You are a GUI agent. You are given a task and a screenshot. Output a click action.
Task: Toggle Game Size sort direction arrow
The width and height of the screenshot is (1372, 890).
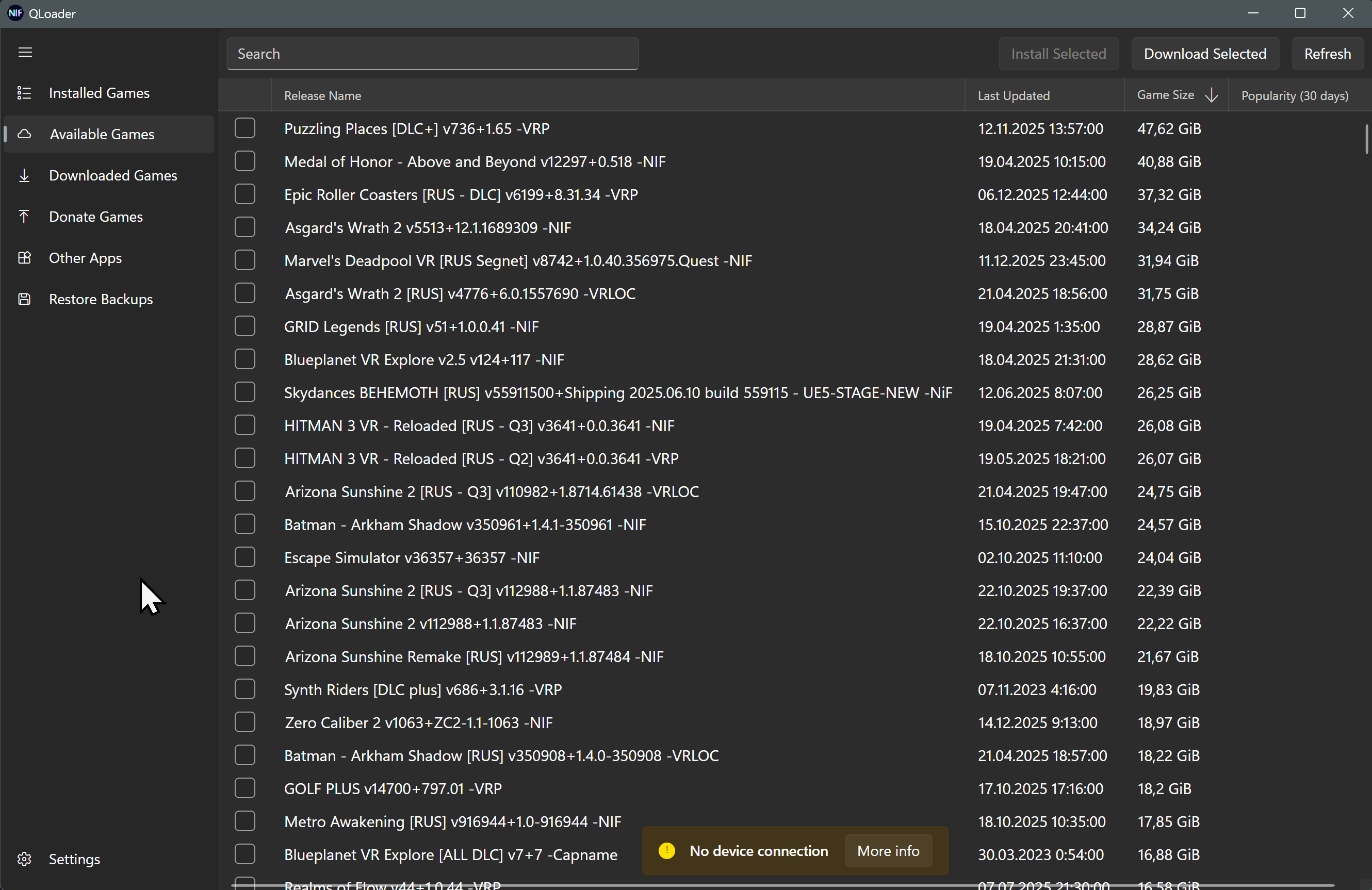point(1211,95)
